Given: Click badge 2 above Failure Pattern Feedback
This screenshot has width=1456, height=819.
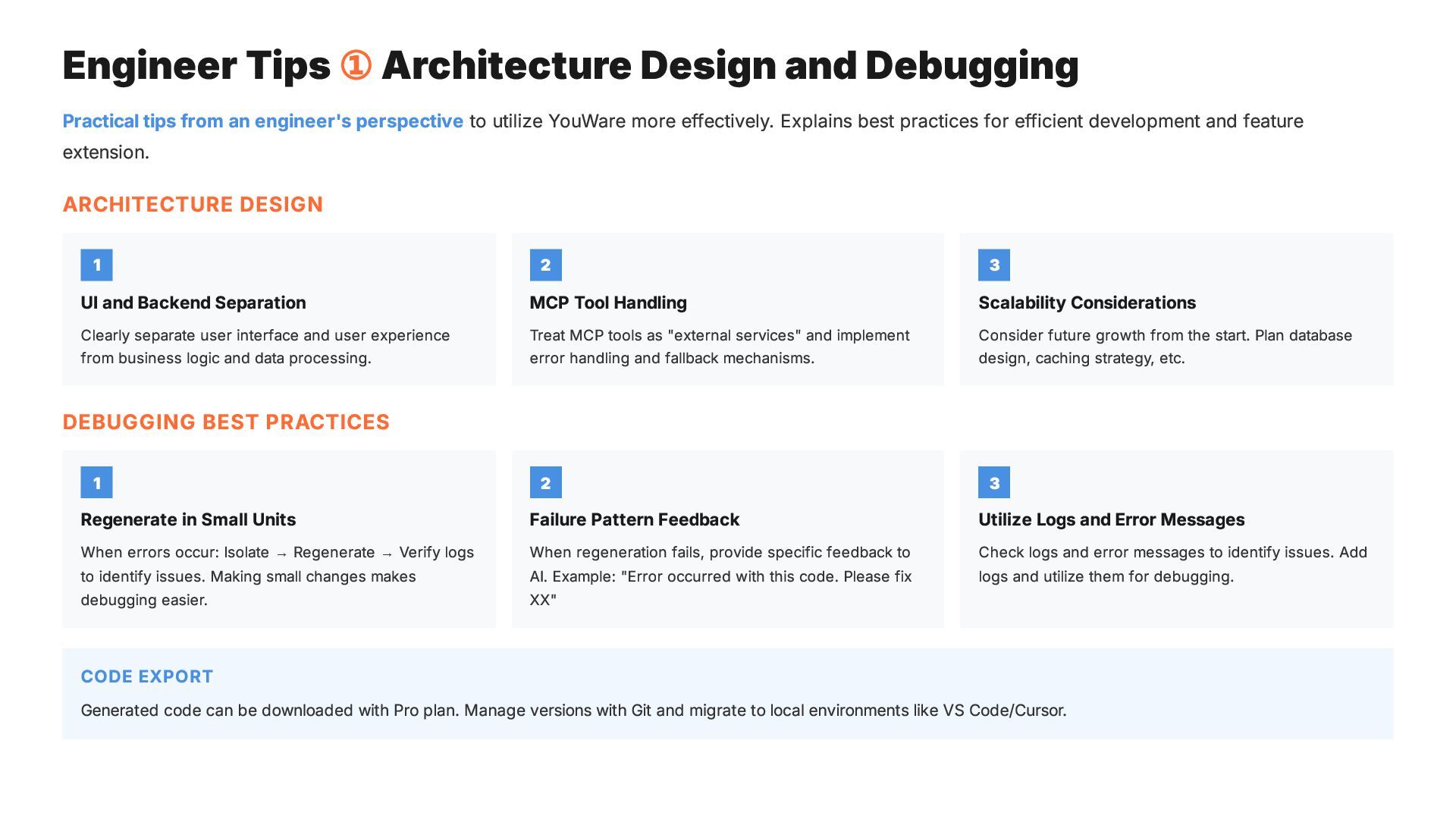Looking at the screenshot, I should [545, 482].
